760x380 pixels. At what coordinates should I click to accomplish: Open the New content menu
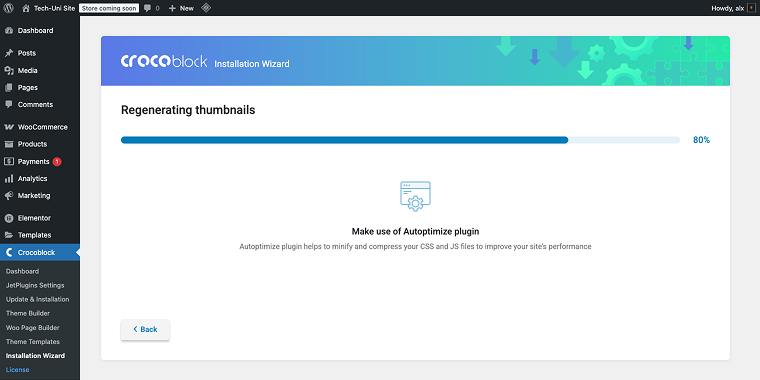tap(187, 8)
